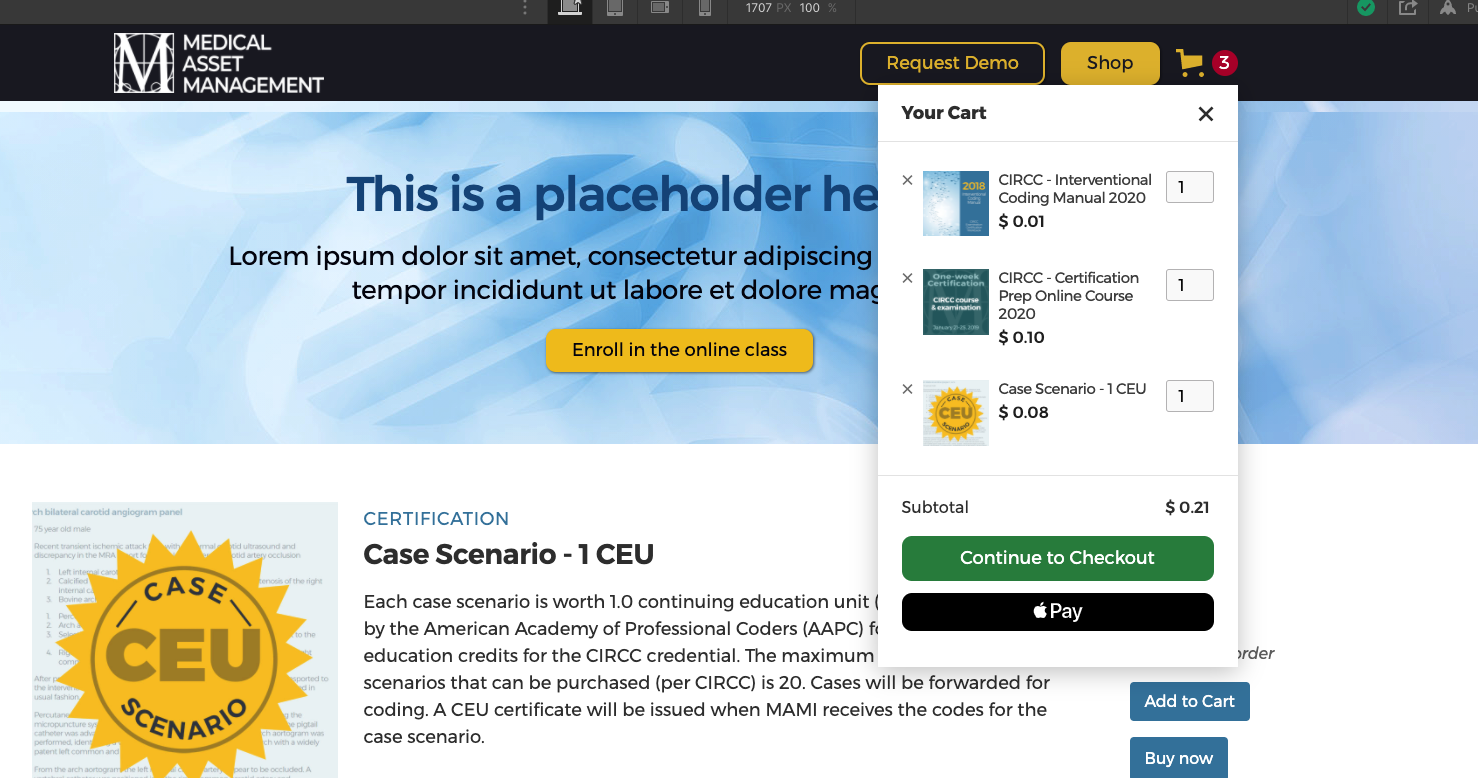1478x778 pixels.
Task: Click quantity field for Coding Manual 2020
Action: point(1190,187)
